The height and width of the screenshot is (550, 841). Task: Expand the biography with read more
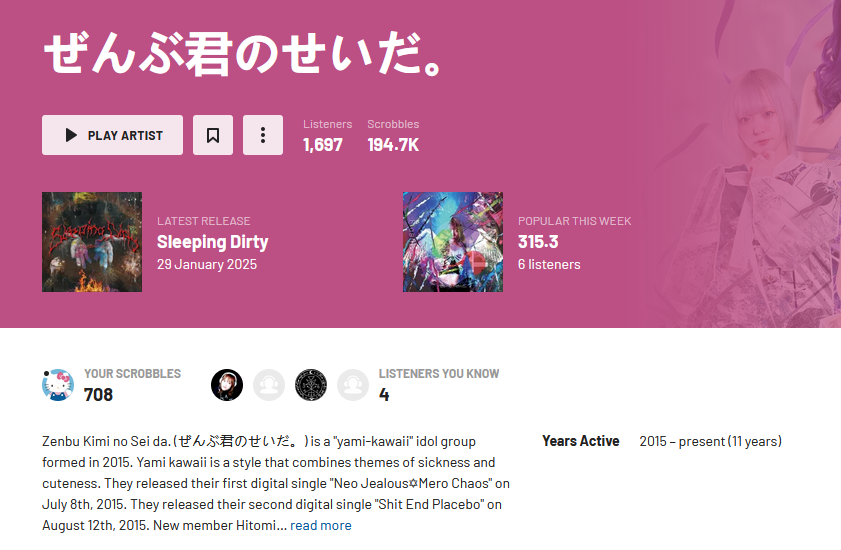[321, 525]
